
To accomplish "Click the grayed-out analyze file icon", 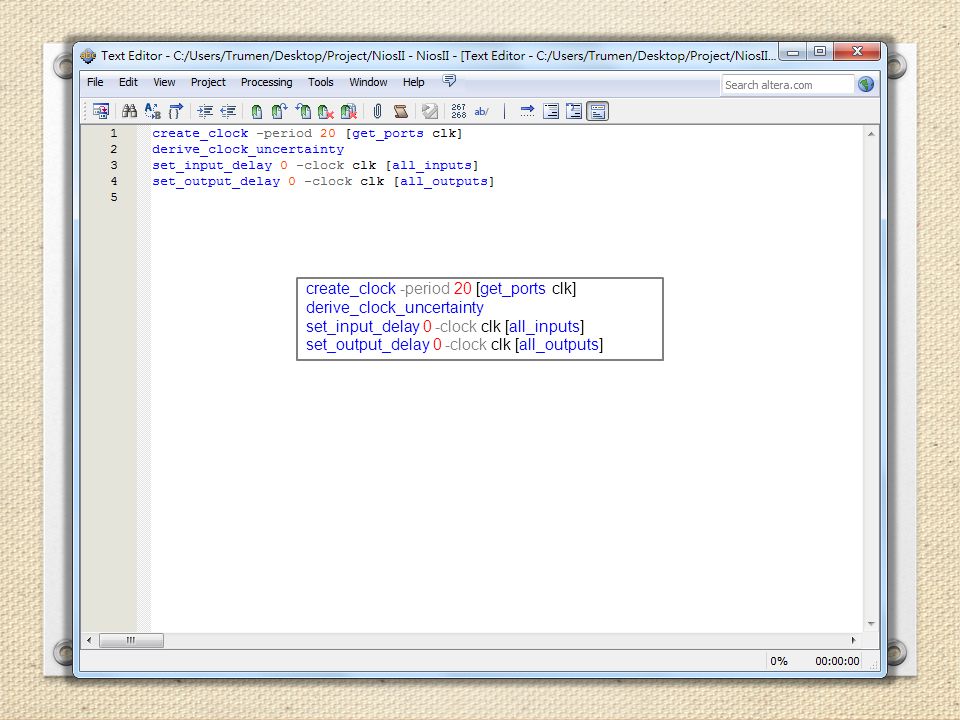I will (430, 111).
